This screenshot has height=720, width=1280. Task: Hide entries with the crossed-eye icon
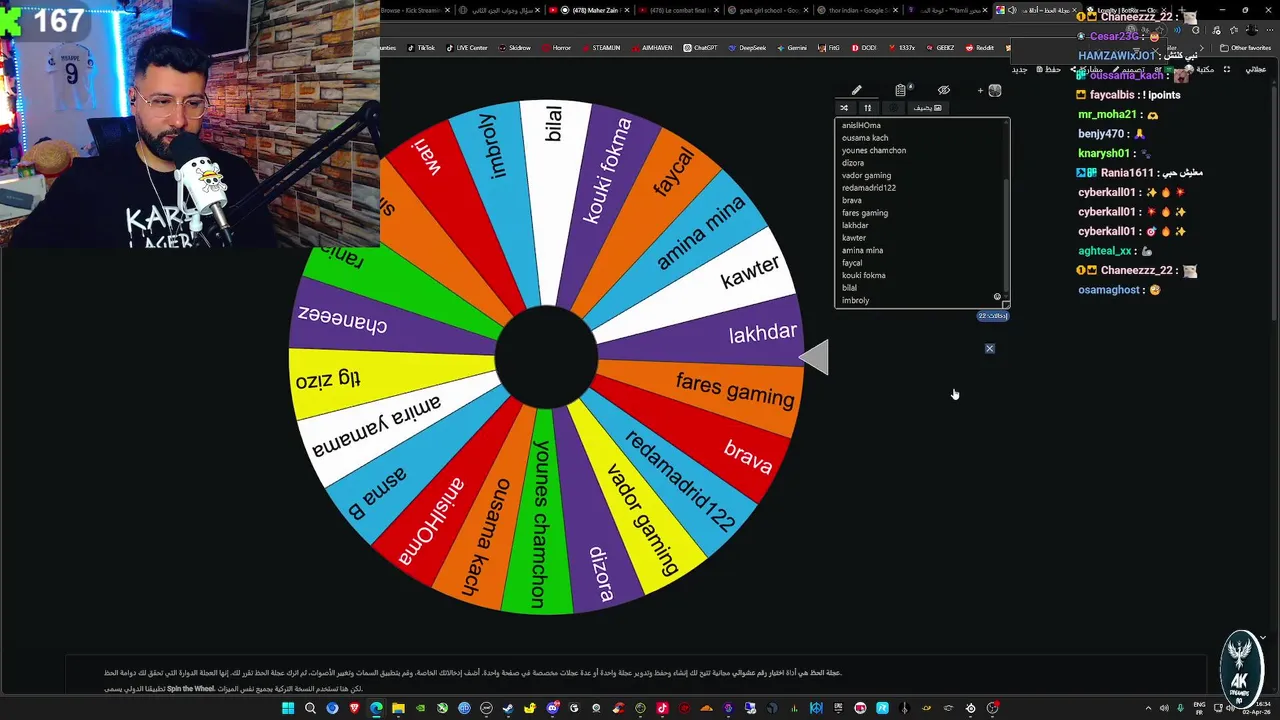pos(943,90)
